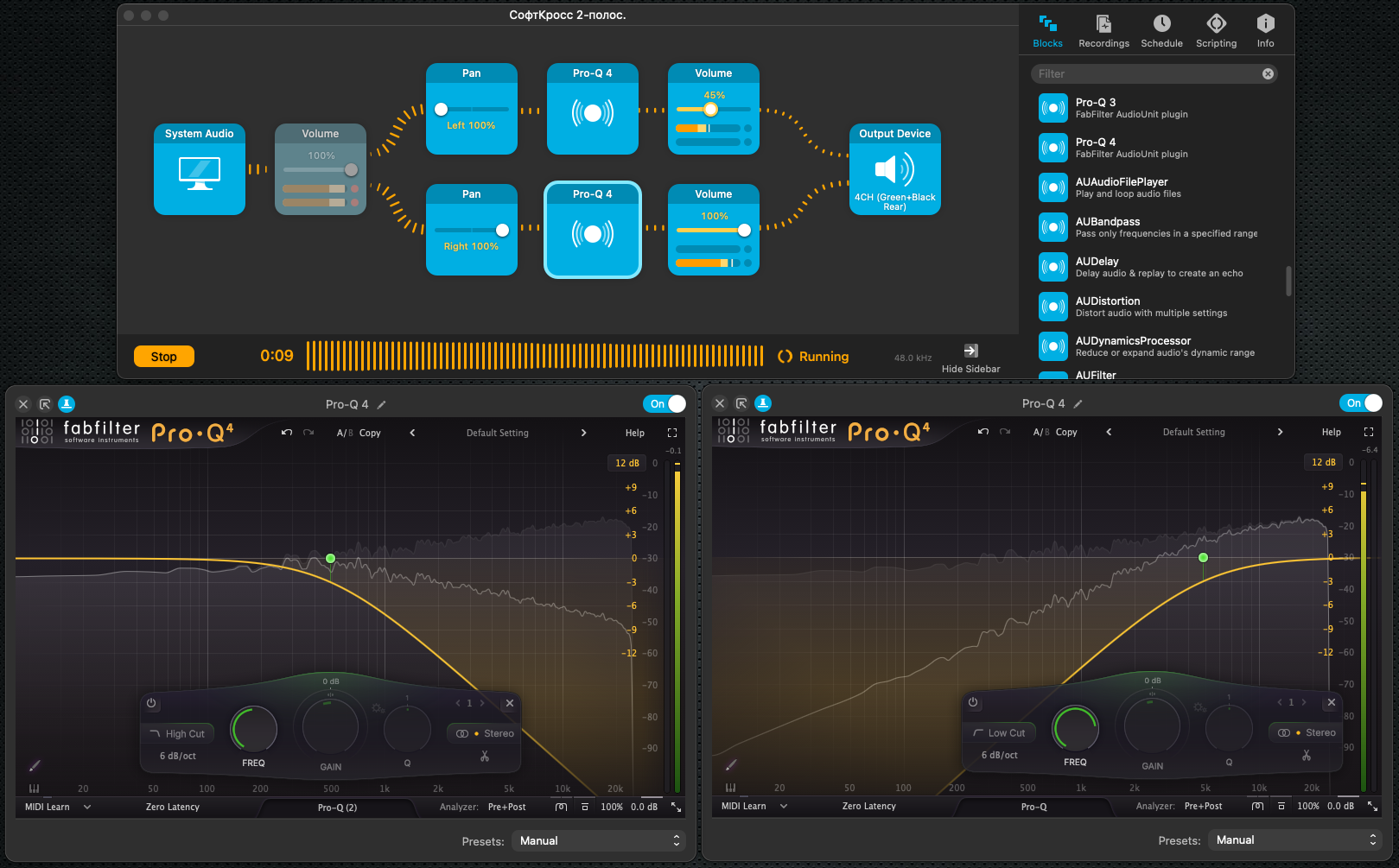Open the Recordings tab
Image resolution: width=1399 pixels, height=868 pixels.
1104,31
